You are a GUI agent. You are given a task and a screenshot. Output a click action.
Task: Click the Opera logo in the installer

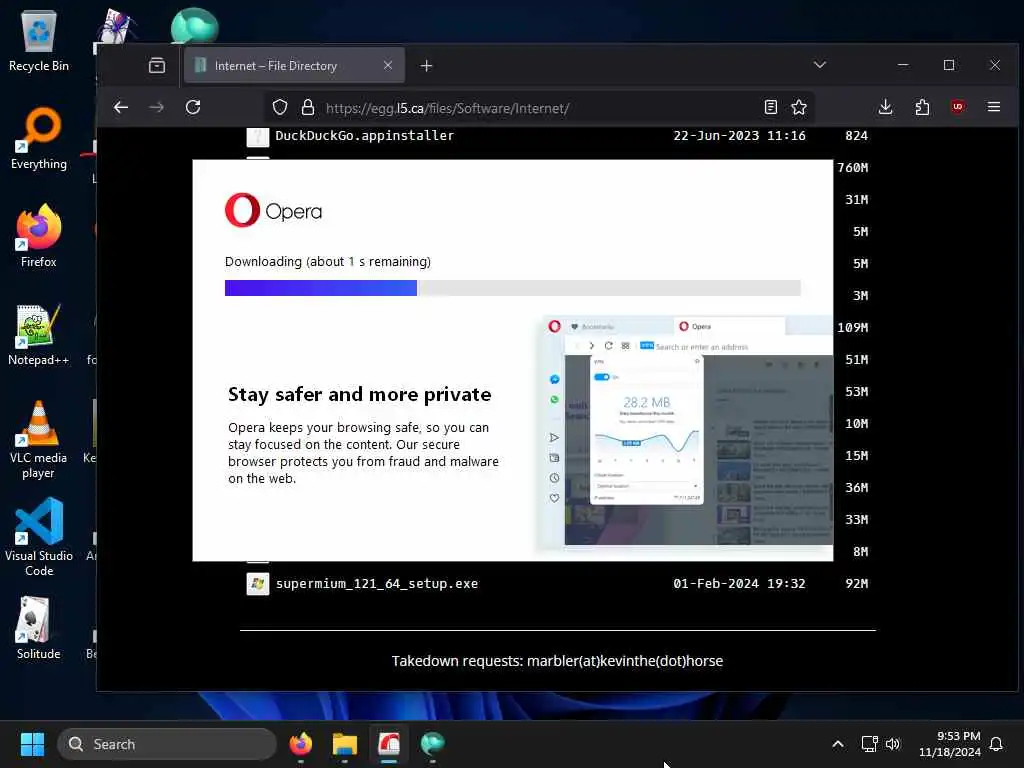(274, 210)
